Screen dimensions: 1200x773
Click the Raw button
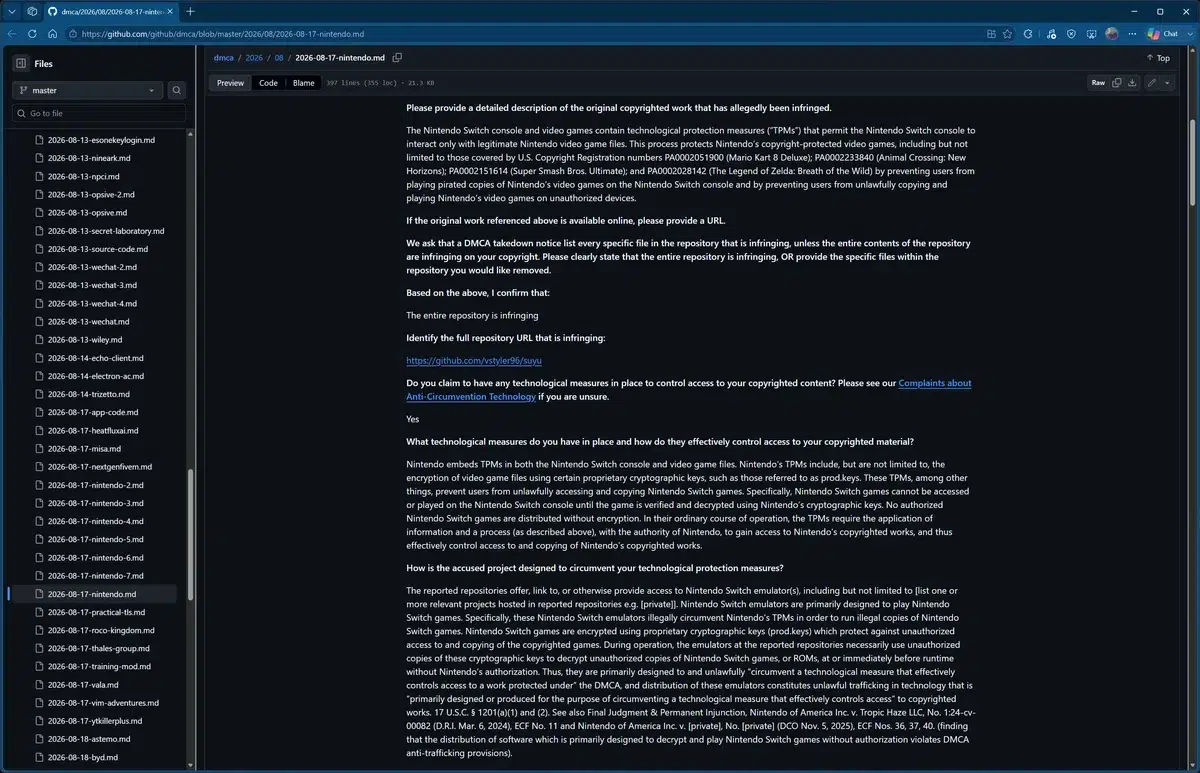click(1098, 83)
